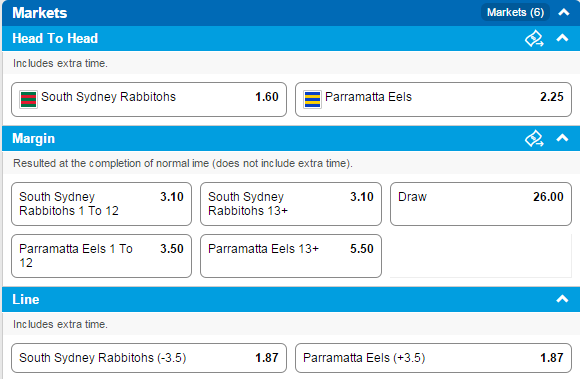Click the Margin section multi-bet ticket icon
This screenshot has height=379, width=580.
[x=534, y=138]
